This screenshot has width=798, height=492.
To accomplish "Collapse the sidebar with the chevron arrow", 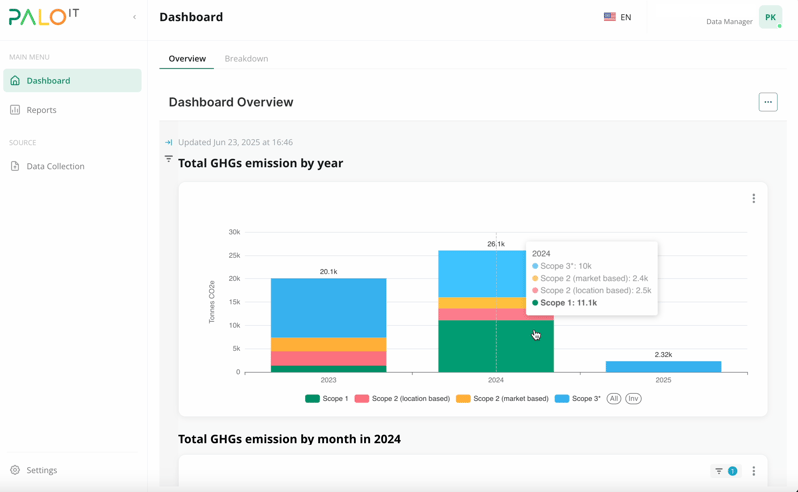I will (135, 17).
